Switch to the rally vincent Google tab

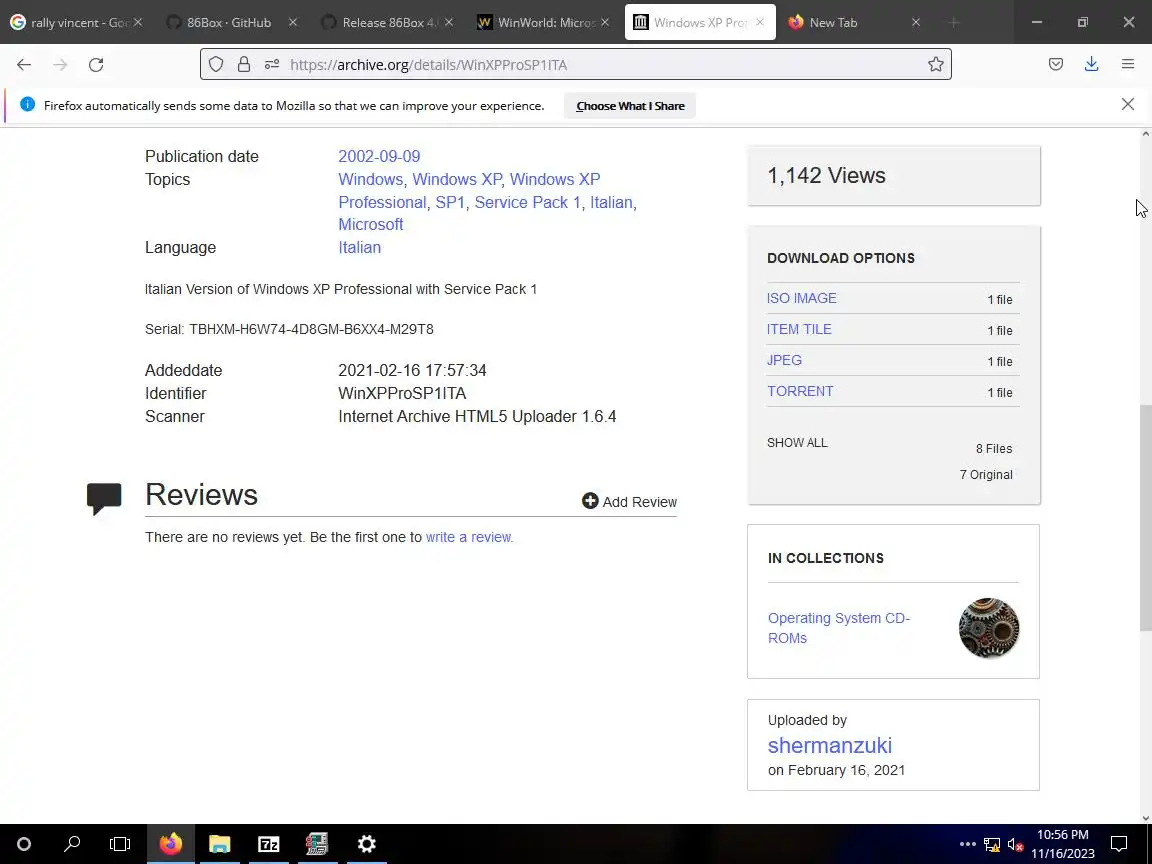click(x=76, y=23)
